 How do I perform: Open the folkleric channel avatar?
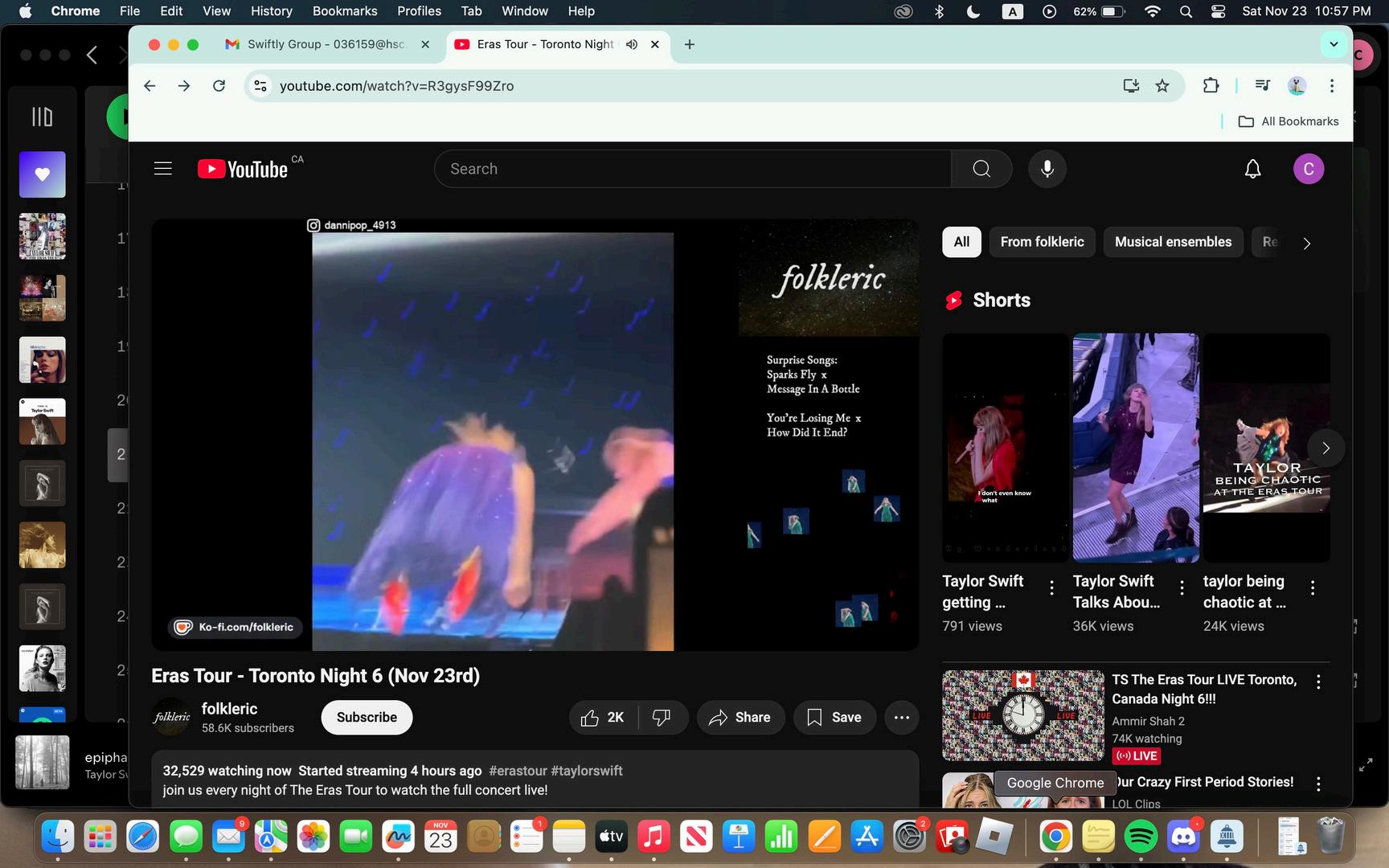171,717
